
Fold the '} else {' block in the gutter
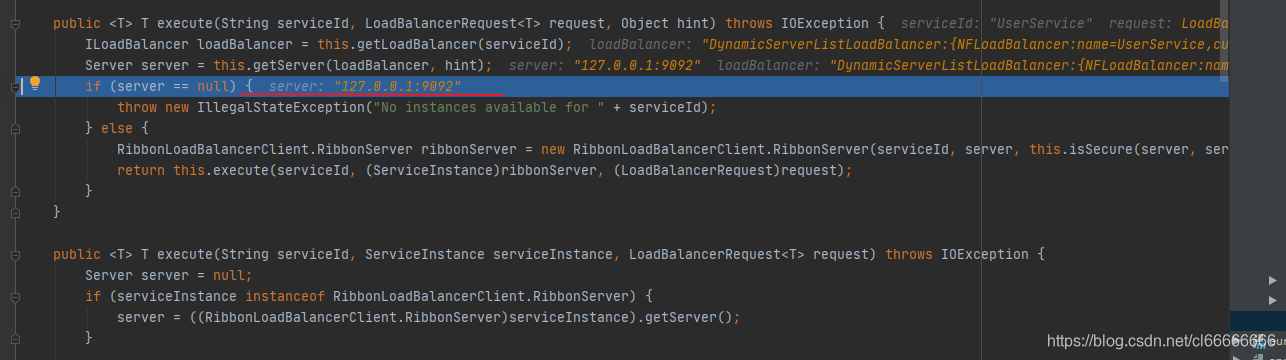pyautogui.click(x=15, y=127)
